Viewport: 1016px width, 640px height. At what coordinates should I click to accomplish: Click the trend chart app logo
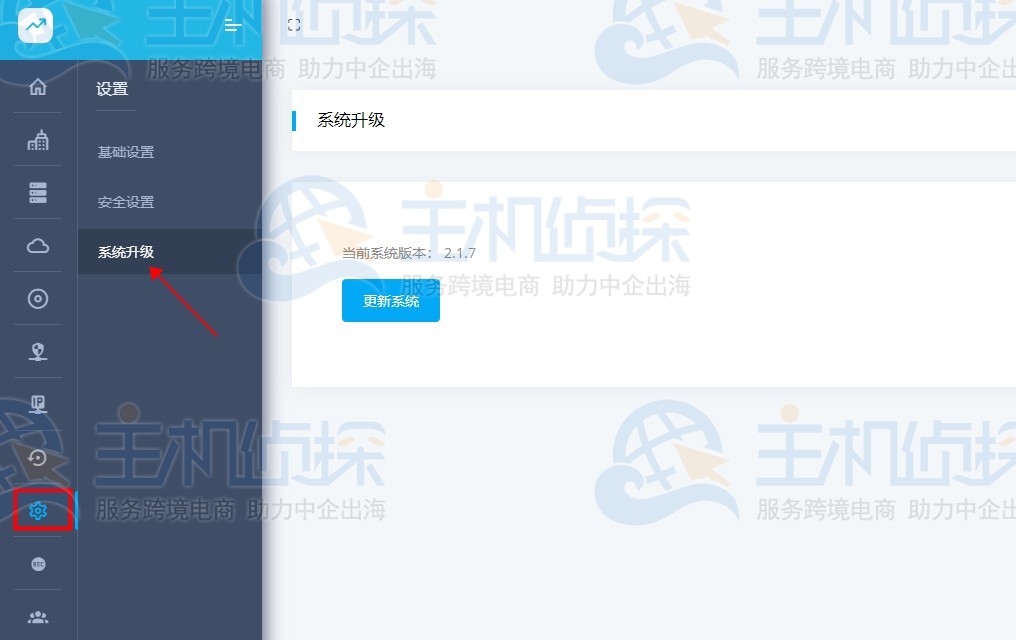click(x=34, y=25)
